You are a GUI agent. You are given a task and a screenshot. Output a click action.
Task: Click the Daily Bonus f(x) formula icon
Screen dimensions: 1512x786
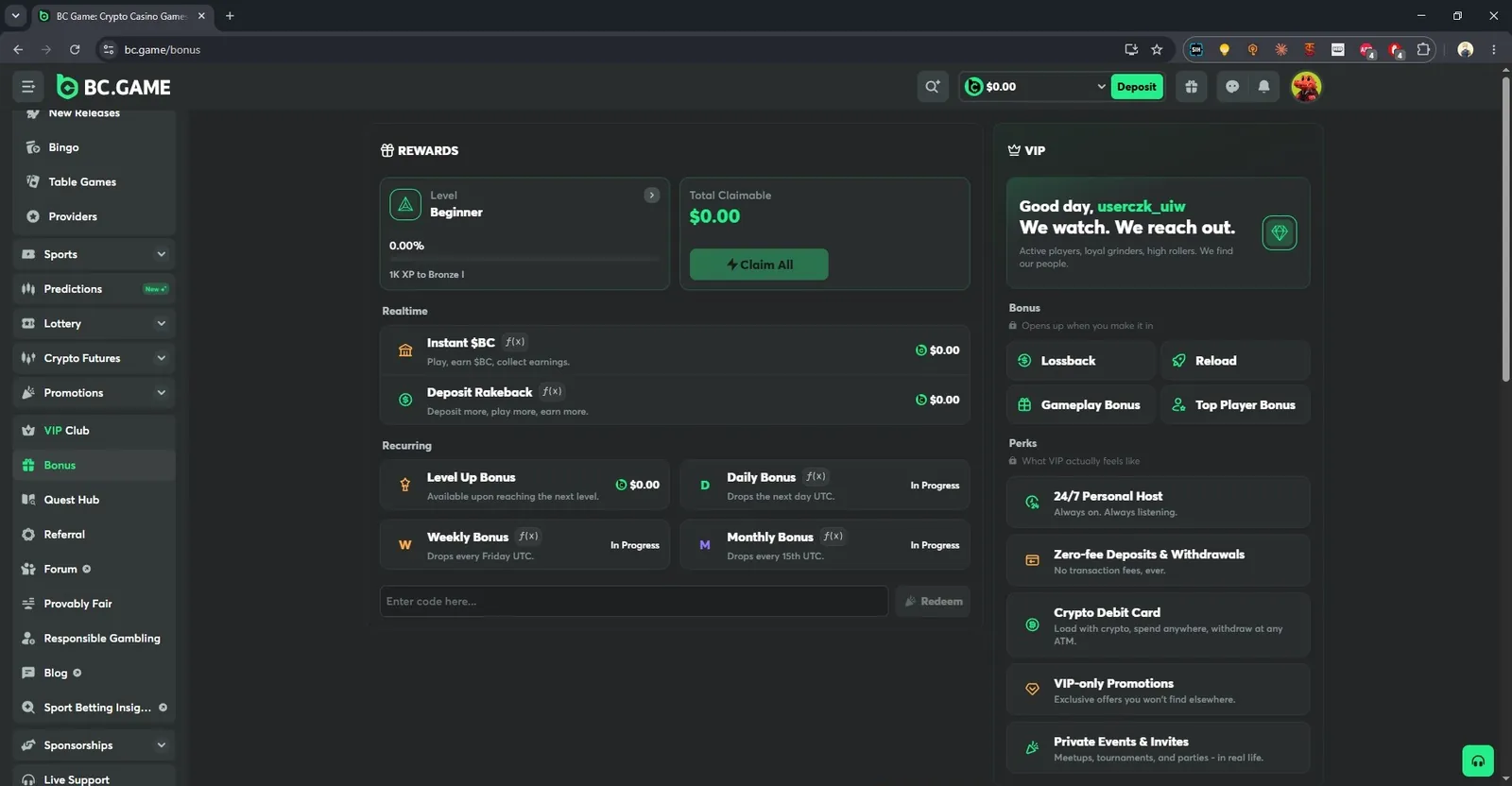816,476
